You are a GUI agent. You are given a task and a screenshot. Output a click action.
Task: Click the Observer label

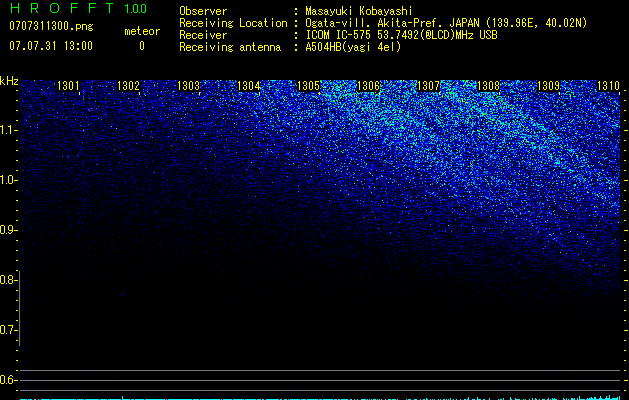tap(203, 11)
